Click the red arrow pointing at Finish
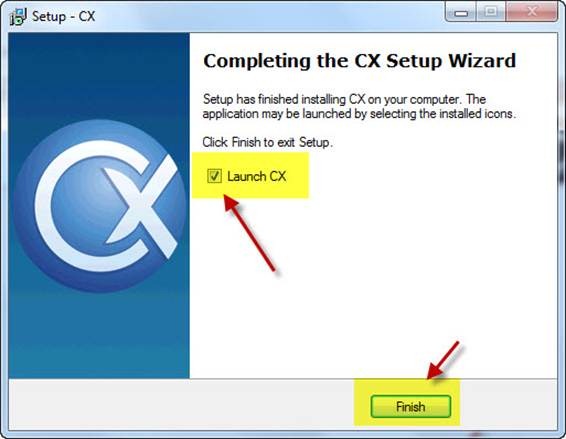566x439 pixels. pyautogui.click(x=443, y=360)
